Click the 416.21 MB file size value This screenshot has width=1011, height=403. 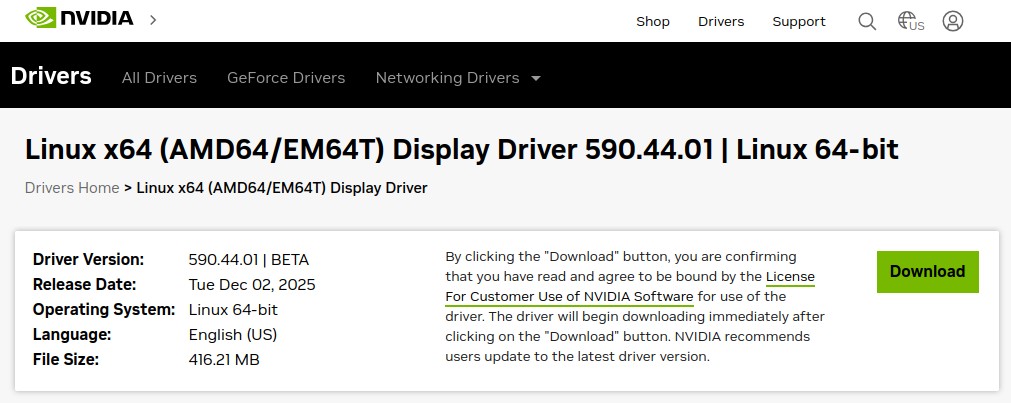click(224, 359)
